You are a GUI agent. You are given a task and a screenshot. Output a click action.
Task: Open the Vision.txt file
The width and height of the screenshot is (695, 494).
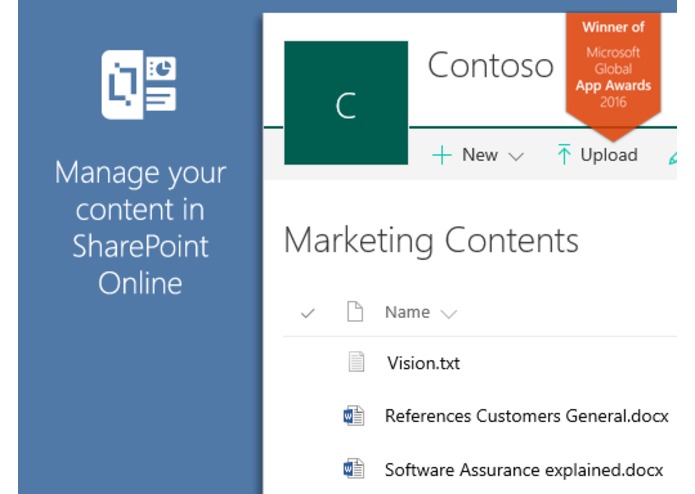tap(423, 363)
